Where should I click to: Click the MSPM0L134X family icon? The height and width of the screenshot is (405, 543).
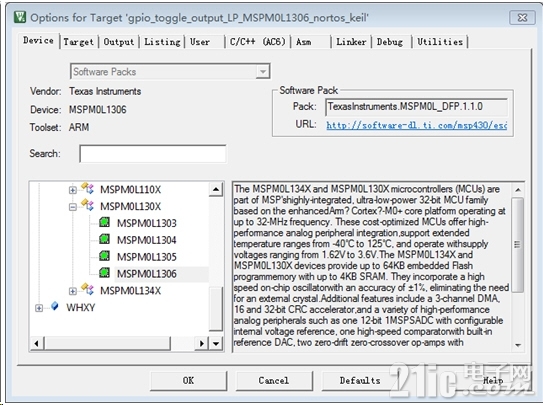(87, 289)
